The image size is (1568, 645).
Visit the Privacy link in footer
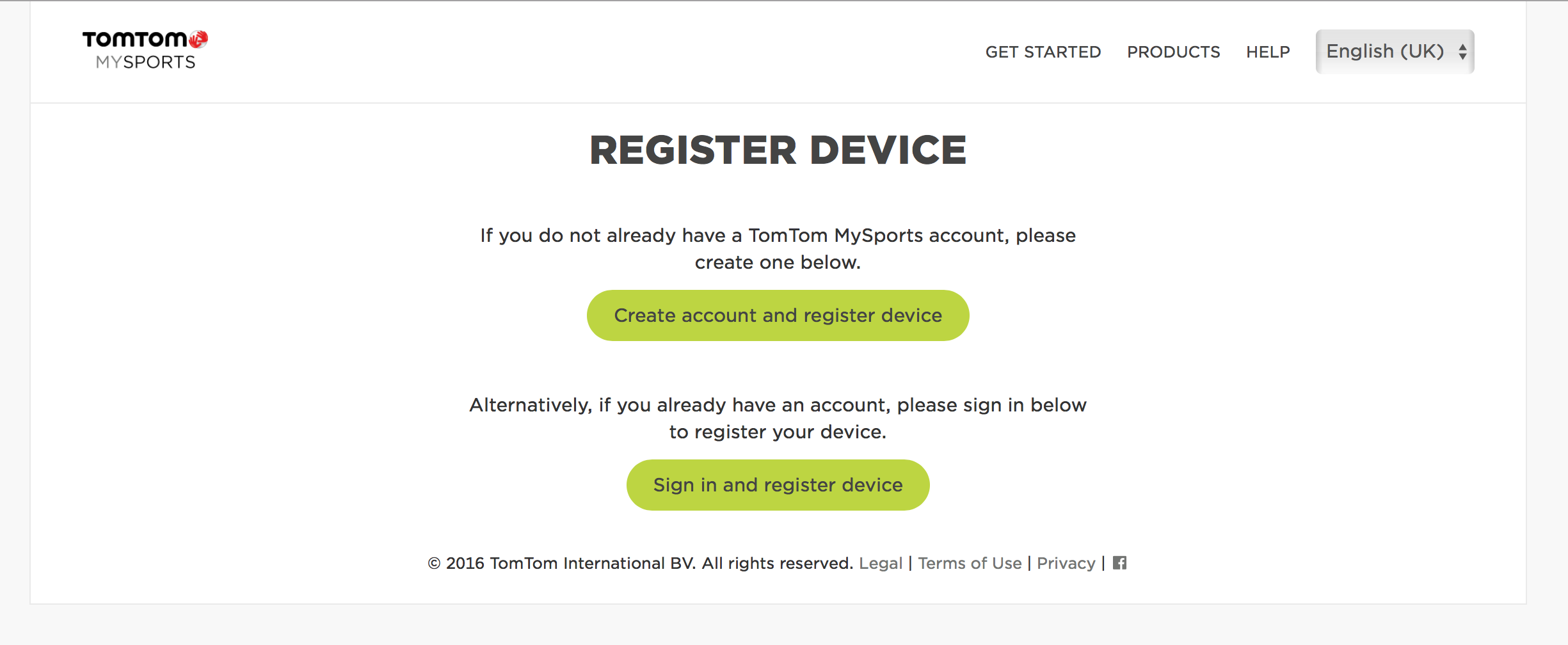click(x=1066, y=563)
